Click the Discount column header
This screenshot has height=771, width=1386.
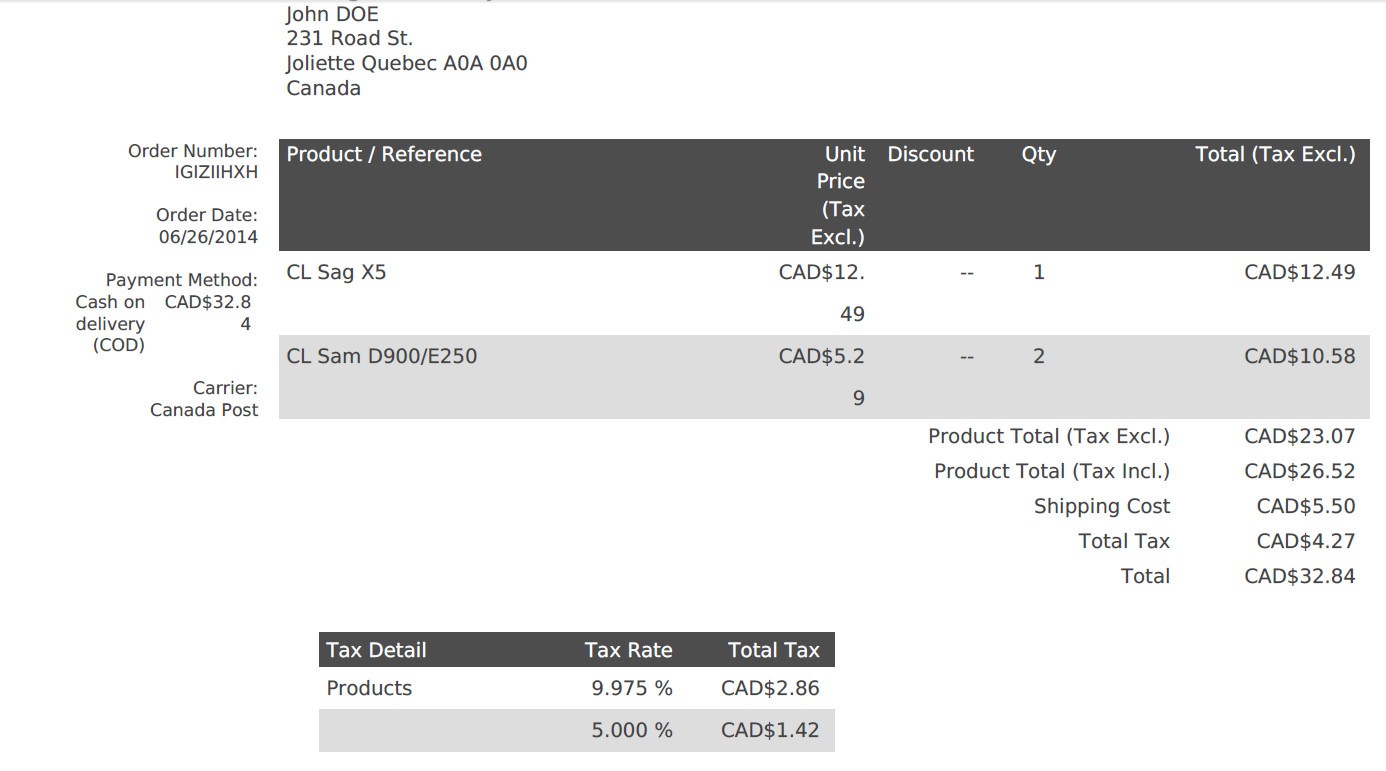[930, 154]
